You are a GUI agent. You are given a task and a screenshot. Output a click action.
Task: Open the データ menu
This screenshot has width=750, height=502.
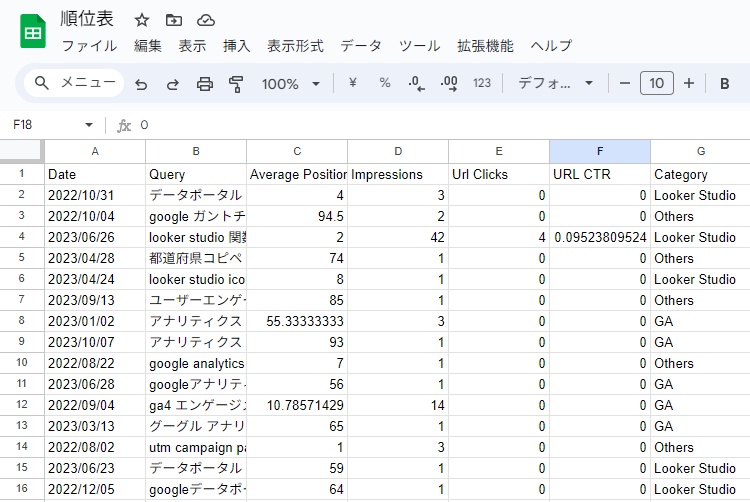(x=361, y=46)
